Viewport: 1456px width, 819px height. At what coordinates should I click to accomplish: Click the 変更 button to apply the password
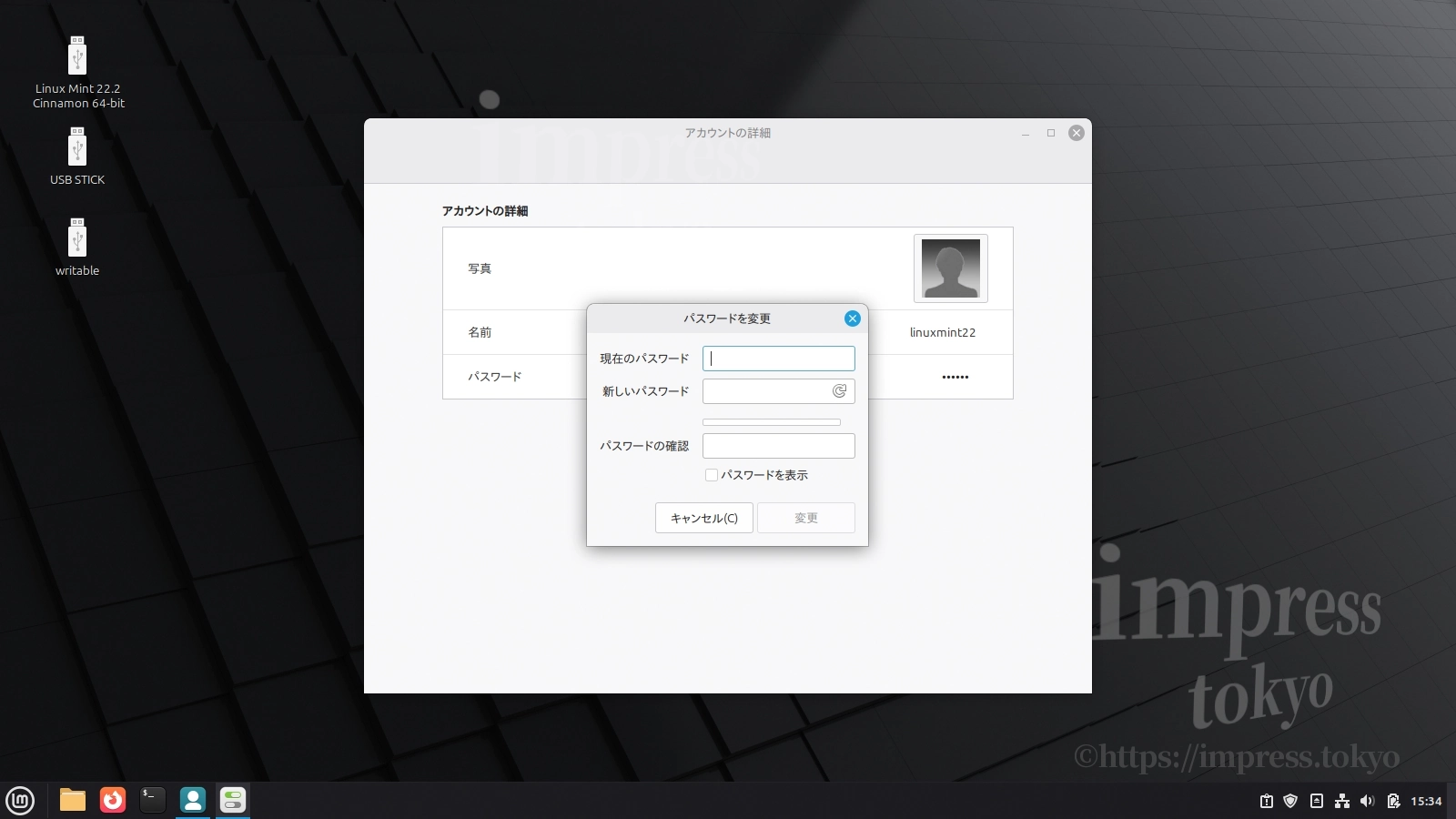click(x=805, y=518)
